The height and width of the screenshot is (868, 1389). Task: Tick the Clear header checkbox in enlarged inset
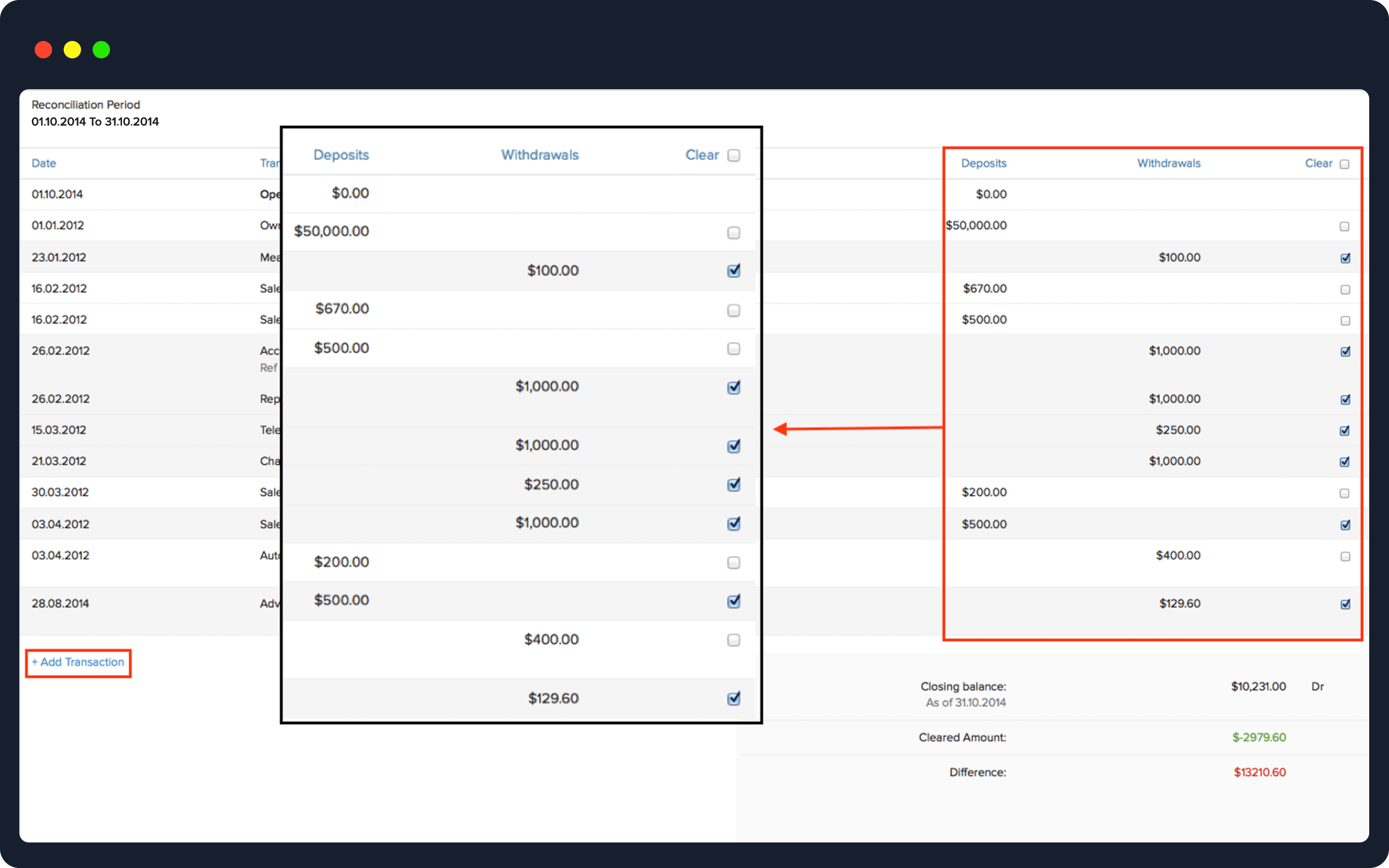[x=734, y=156]
